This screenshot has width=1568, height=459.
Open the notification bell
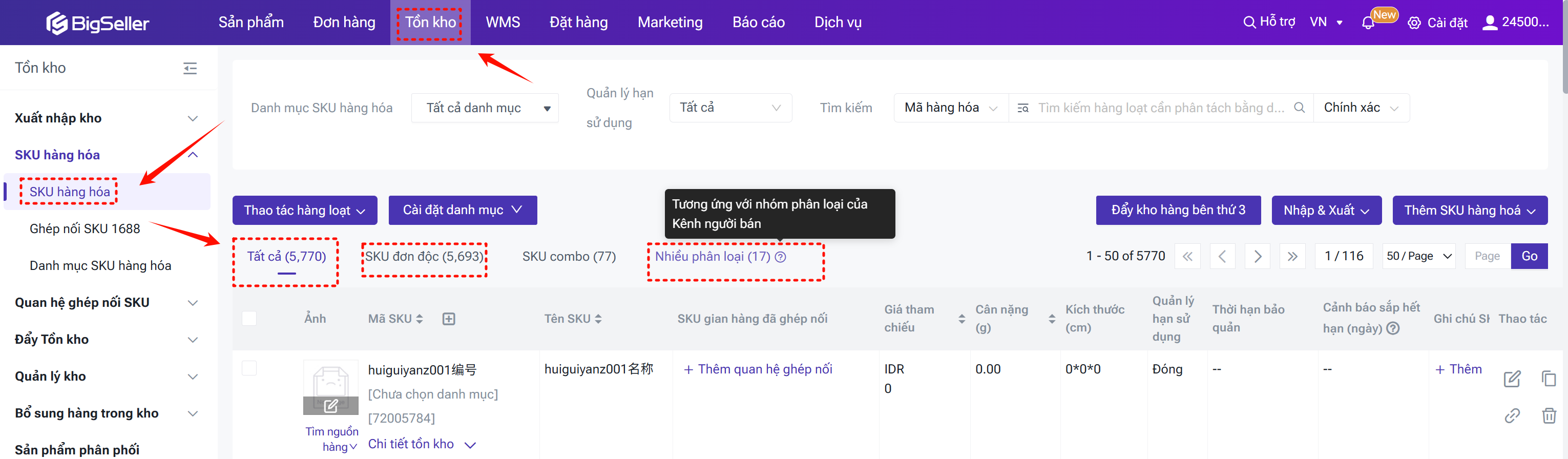[1368, 23]
